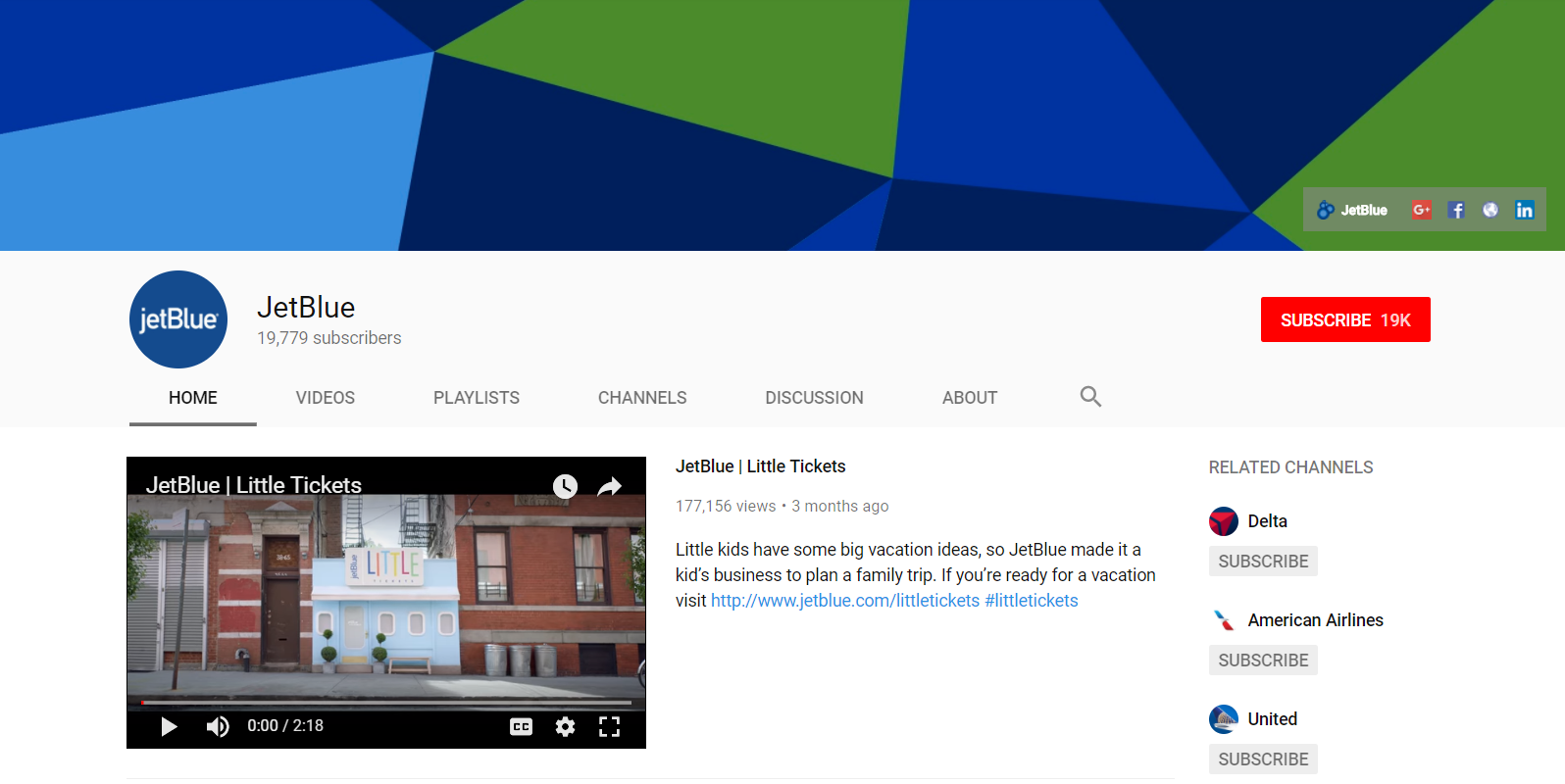The height and width of the screenshot is (784, 1565).
Task: Open JetBlue link in banner
Action: click(x=1352, y=210)
